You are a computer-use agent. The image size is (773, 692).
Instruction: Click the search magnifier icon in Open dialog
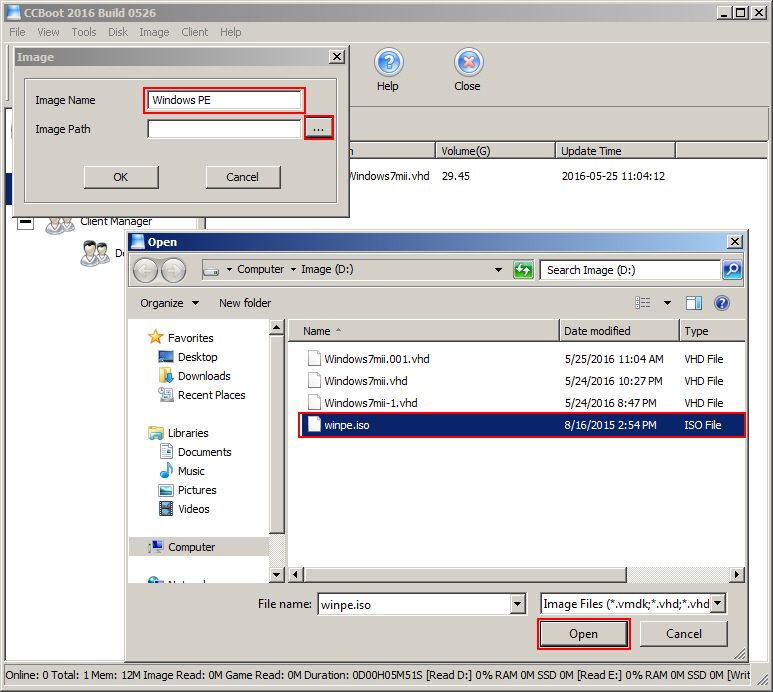click(732, 270)
